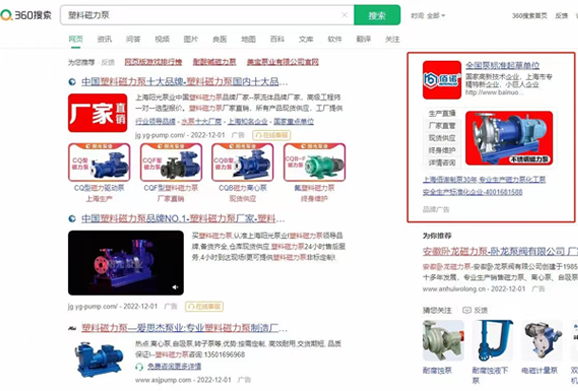Open the red 厂家直销 ad image
Image resolution: width=578 pixels, height=391 pixels.
tap(98, 113)
